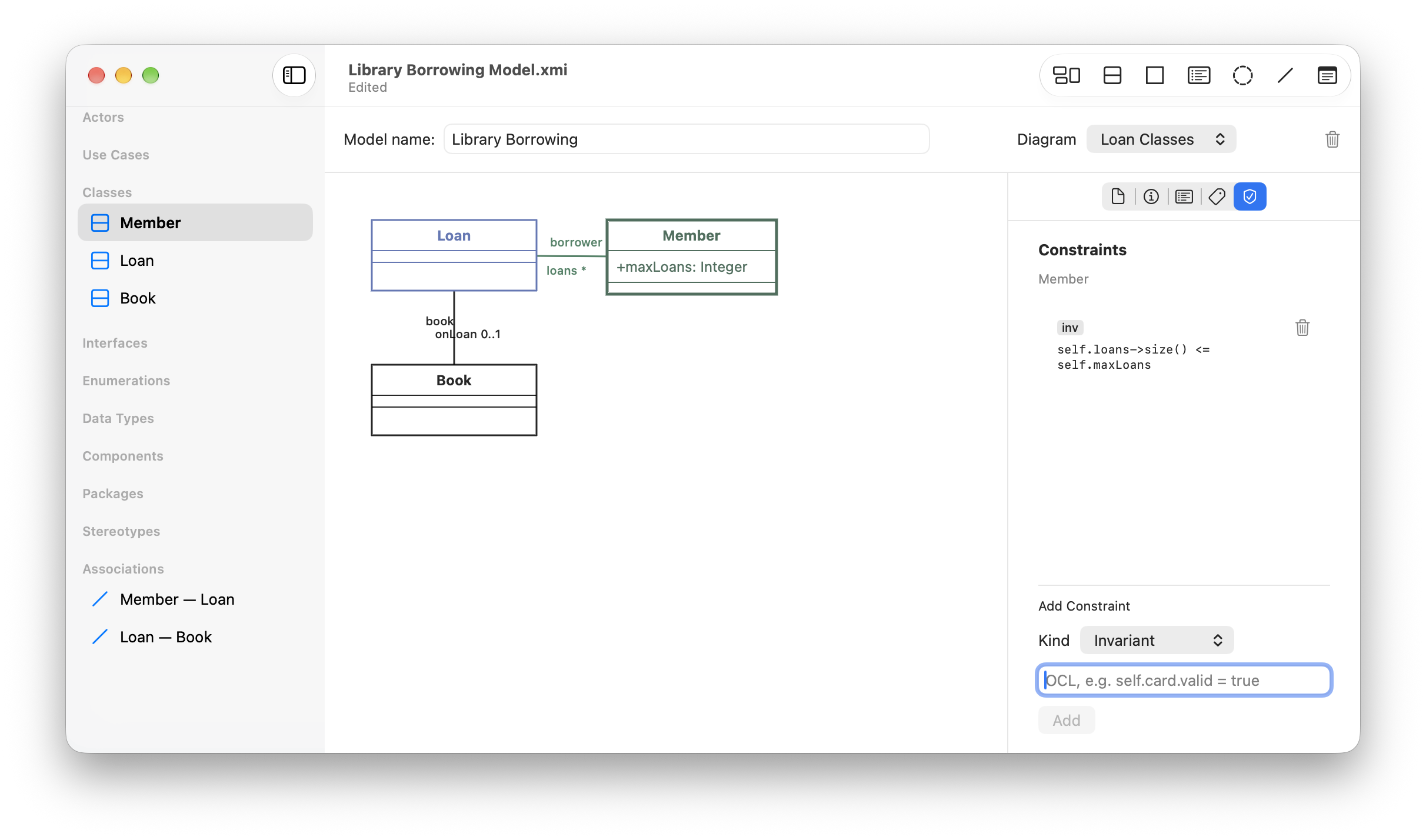Screen dimensions: 1426x840
Task: Select Book class in sidebar
Action: (x=195, y=298)
